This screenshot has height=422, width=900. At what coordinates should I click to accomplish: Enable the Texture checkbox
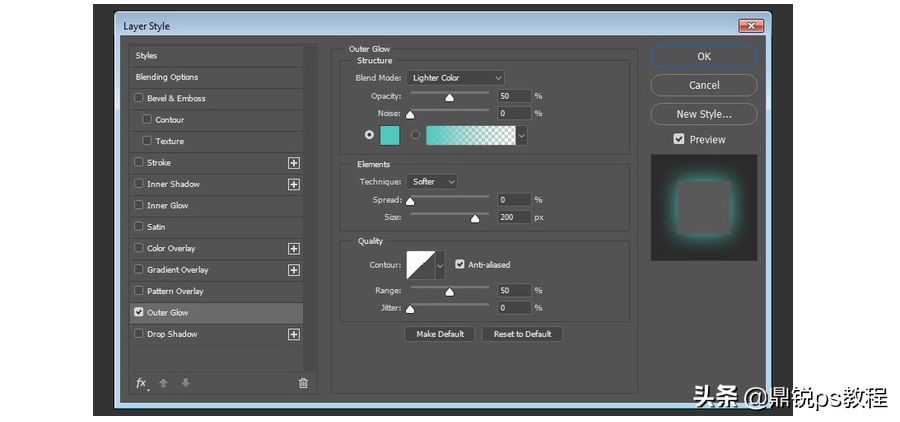point(147,141)
